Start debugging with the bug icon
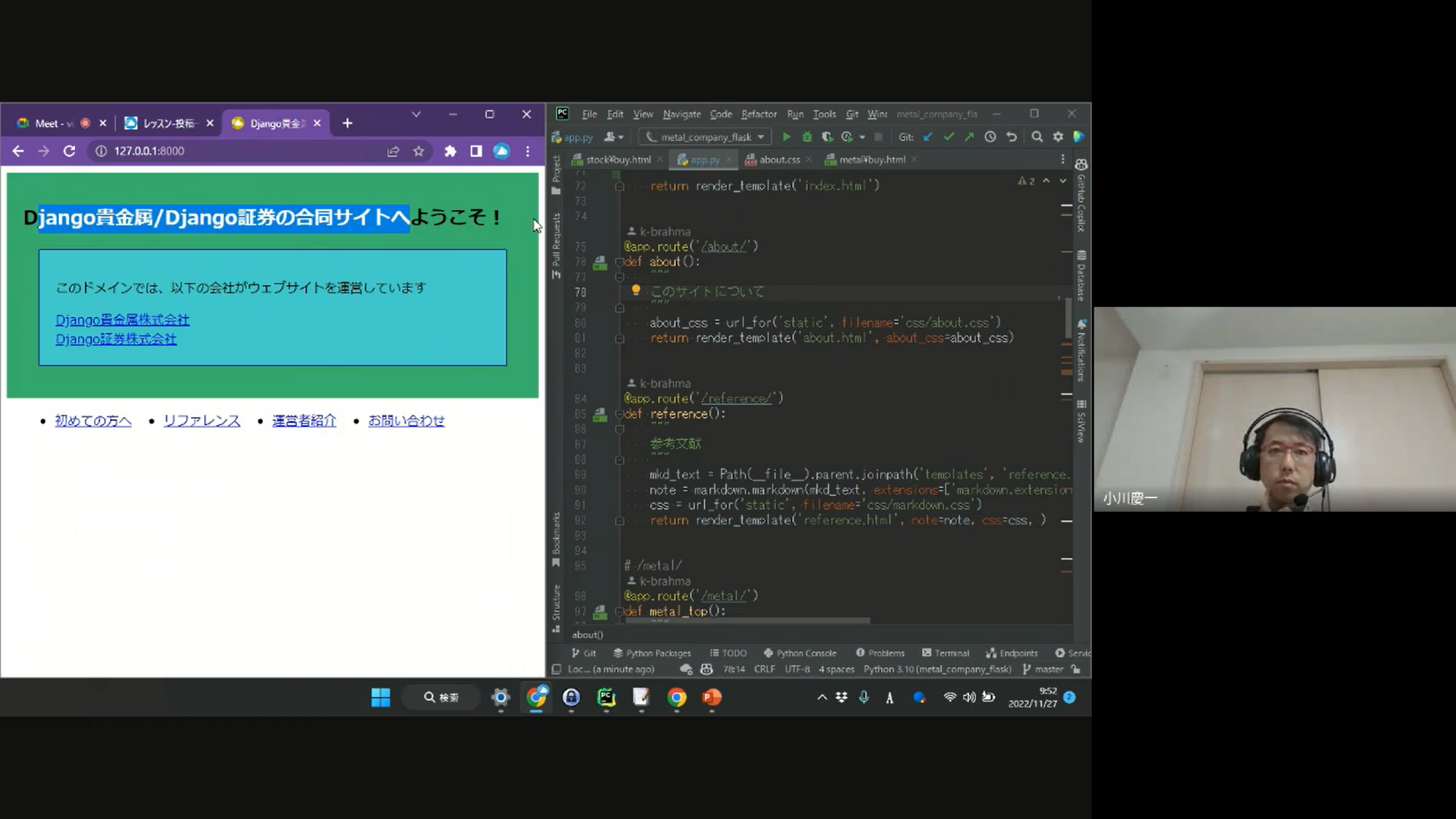The height and width of the screenshot is (819, 1456). click(807, 137)
